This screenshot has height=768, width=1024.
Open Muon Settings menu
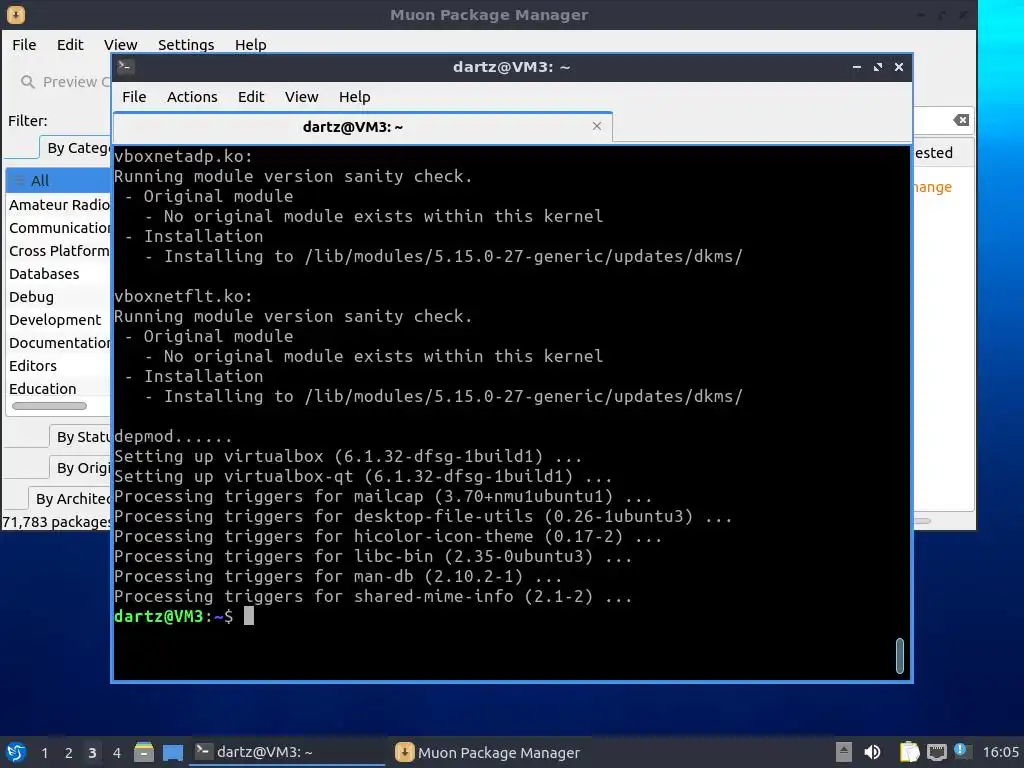186,44
